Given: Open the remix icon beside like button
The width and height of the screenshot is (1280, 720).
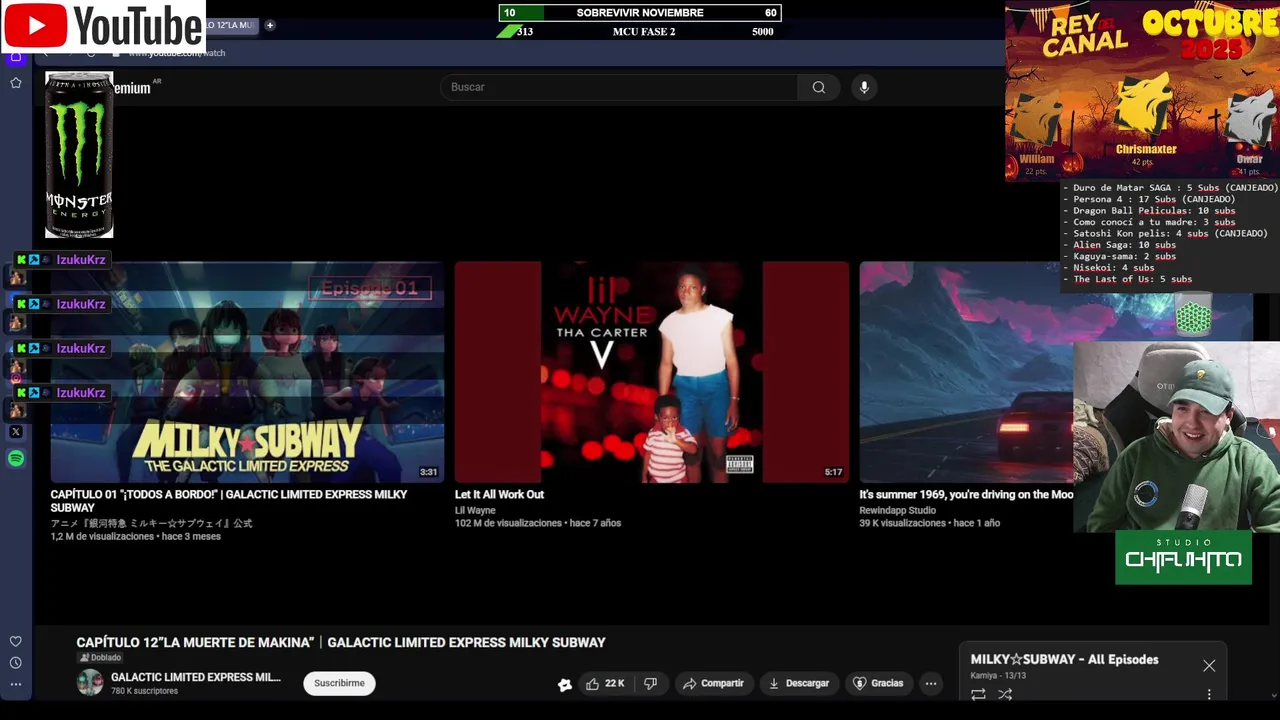Looking at the screenshot, I should click(565, 684).
